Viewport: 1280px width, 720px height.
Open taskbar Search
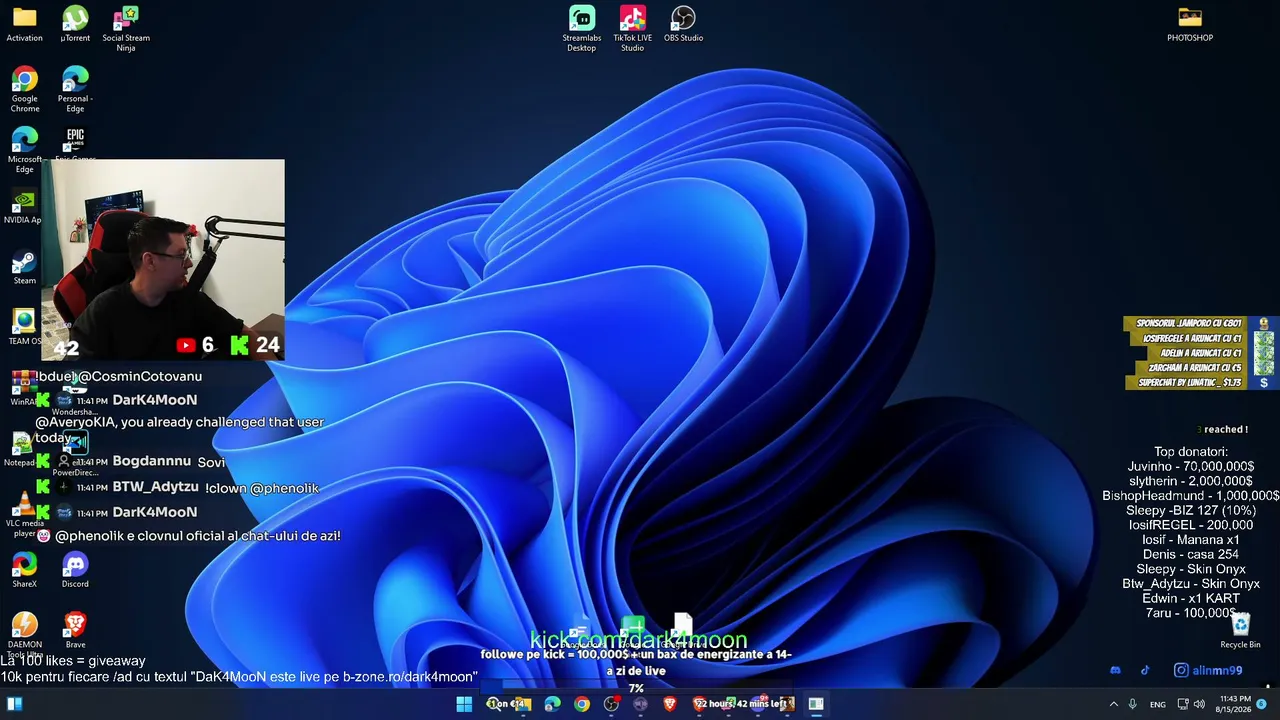click(493, 704)
